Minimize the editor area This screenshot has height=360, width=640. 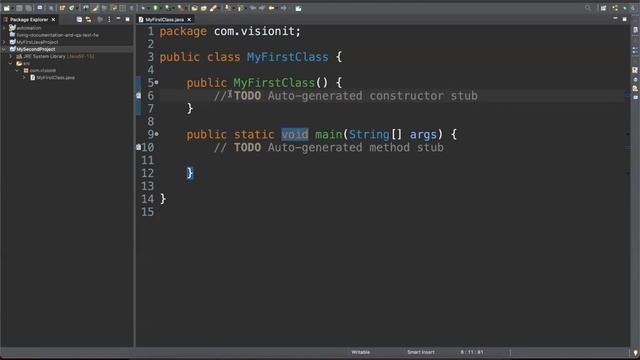[x=615, y=18]
